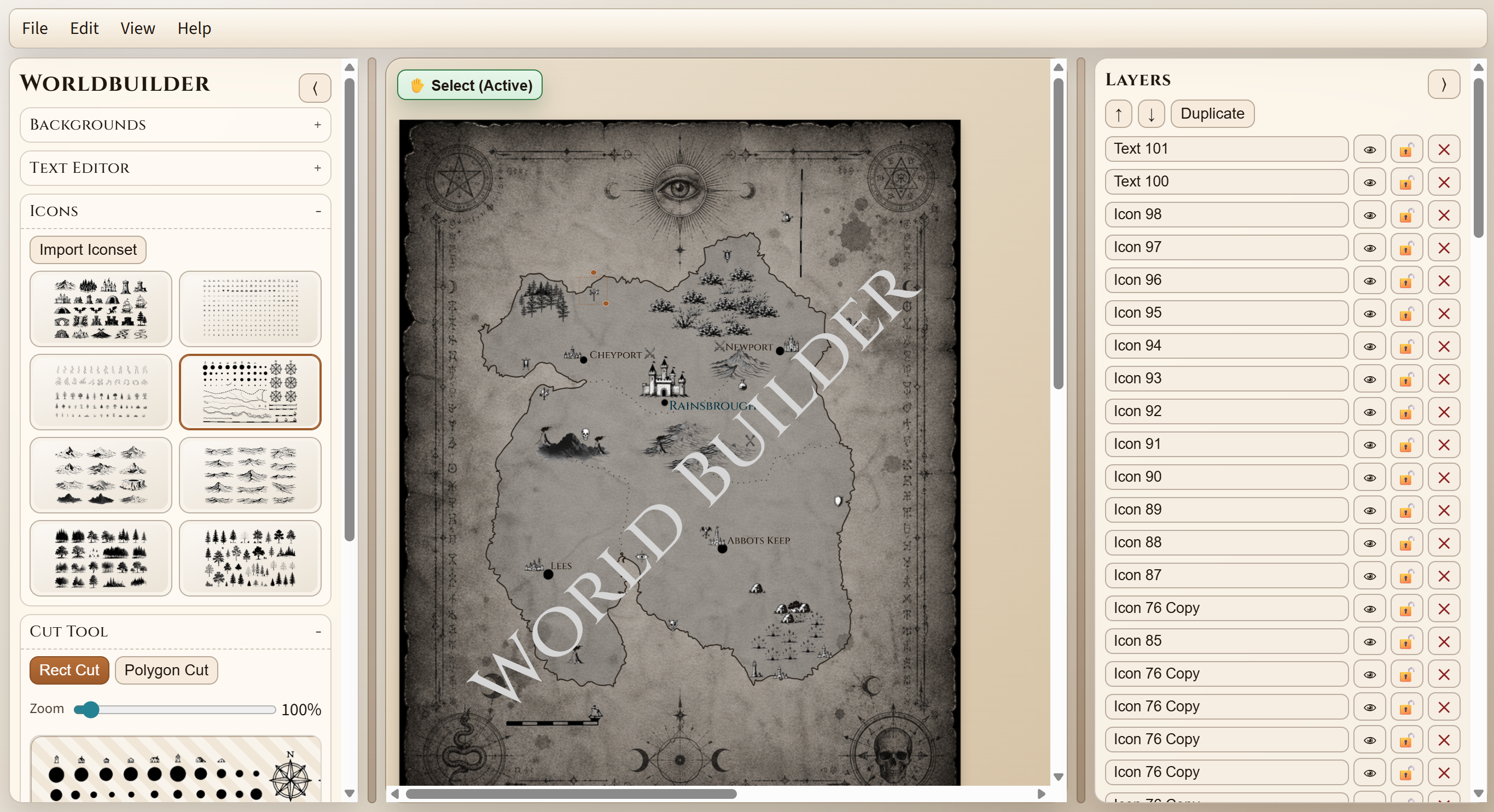1494x812 pixels.
Task: Open the sketched mountain ranges iconset thumbnail
Action: [250, 475]
